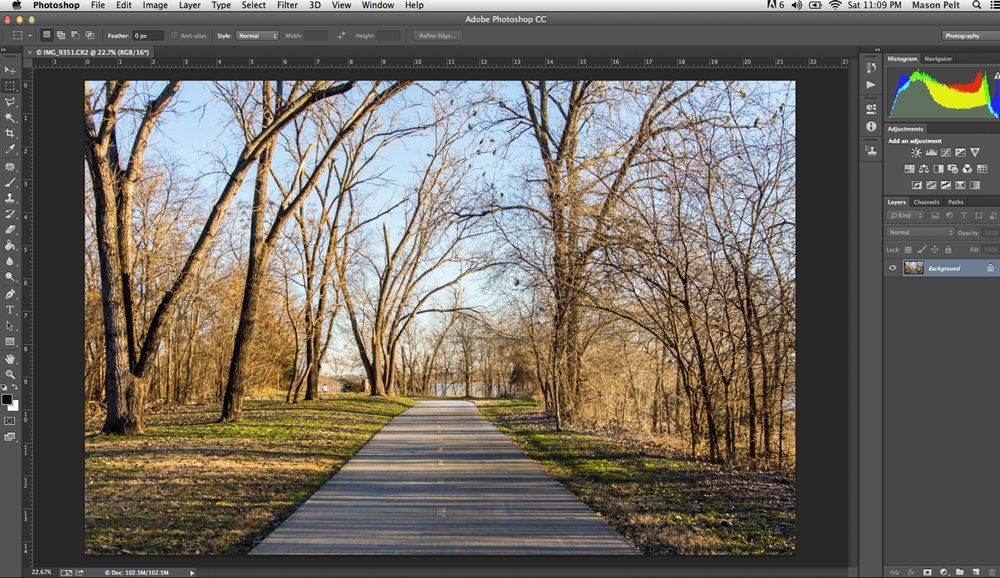Expand the layer blend mode Normal dropdown

pyautogui.click(x=921, y=232)
